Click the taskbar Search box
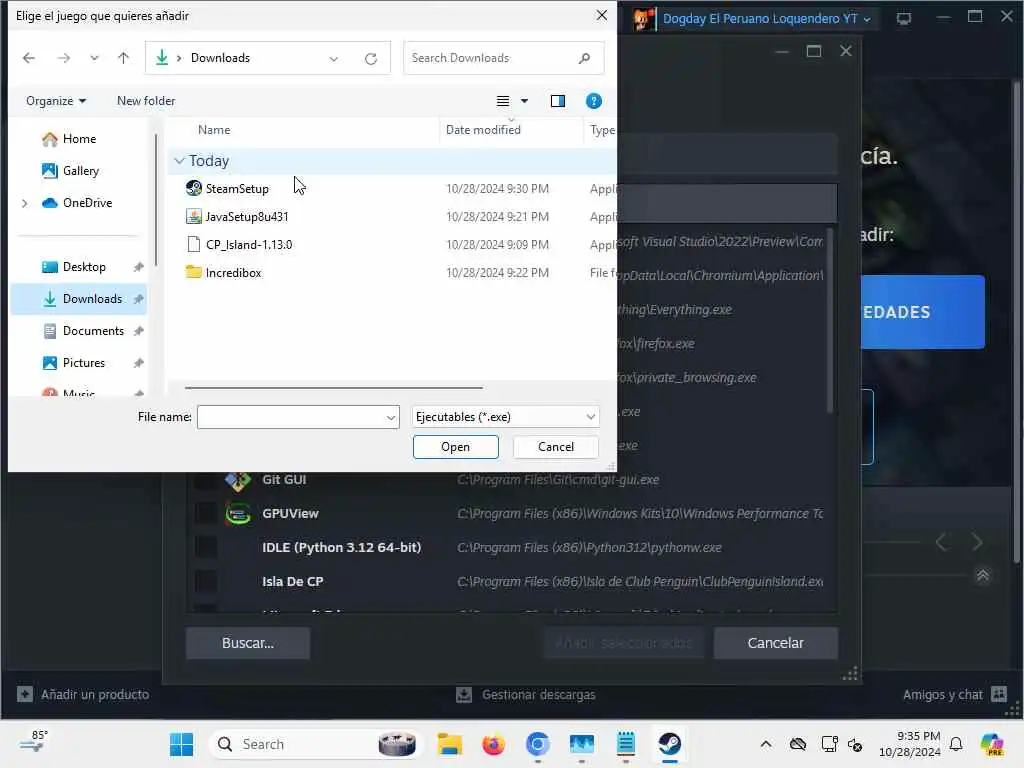1024x768 pixels. 315,744
